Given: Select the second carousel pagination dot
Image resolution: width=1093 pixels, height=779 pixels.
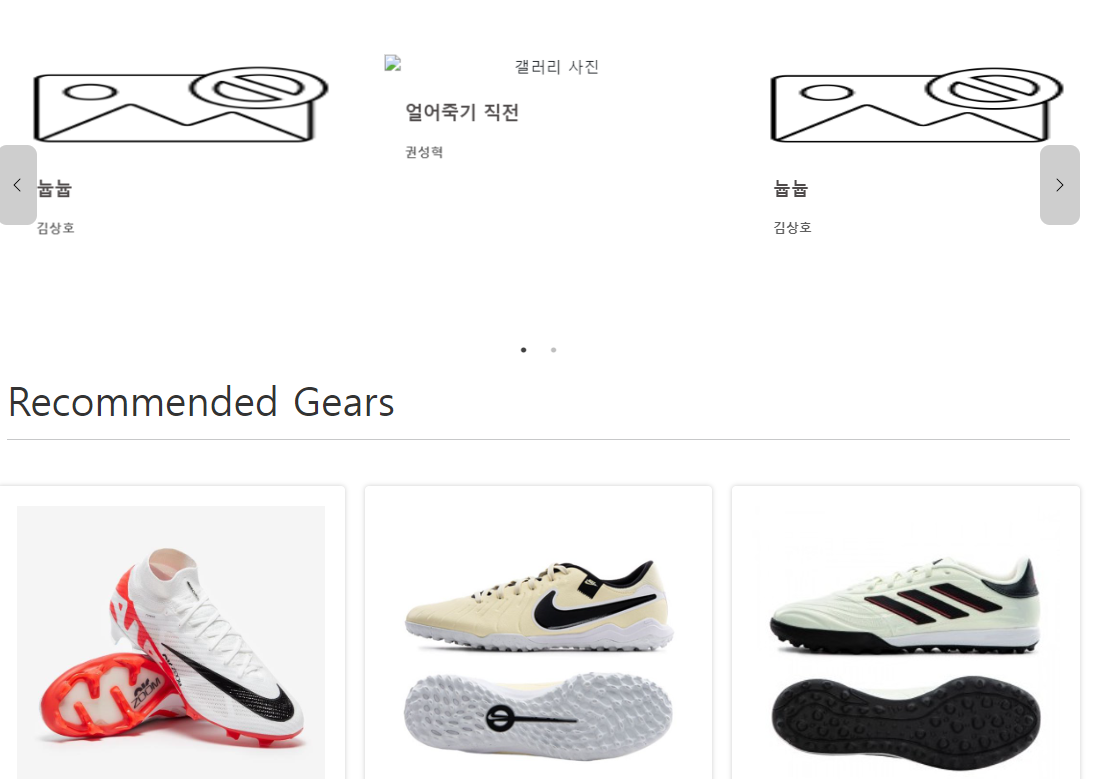Looking at the screenshot, I should pyautogui.click(x=553, y=350).
